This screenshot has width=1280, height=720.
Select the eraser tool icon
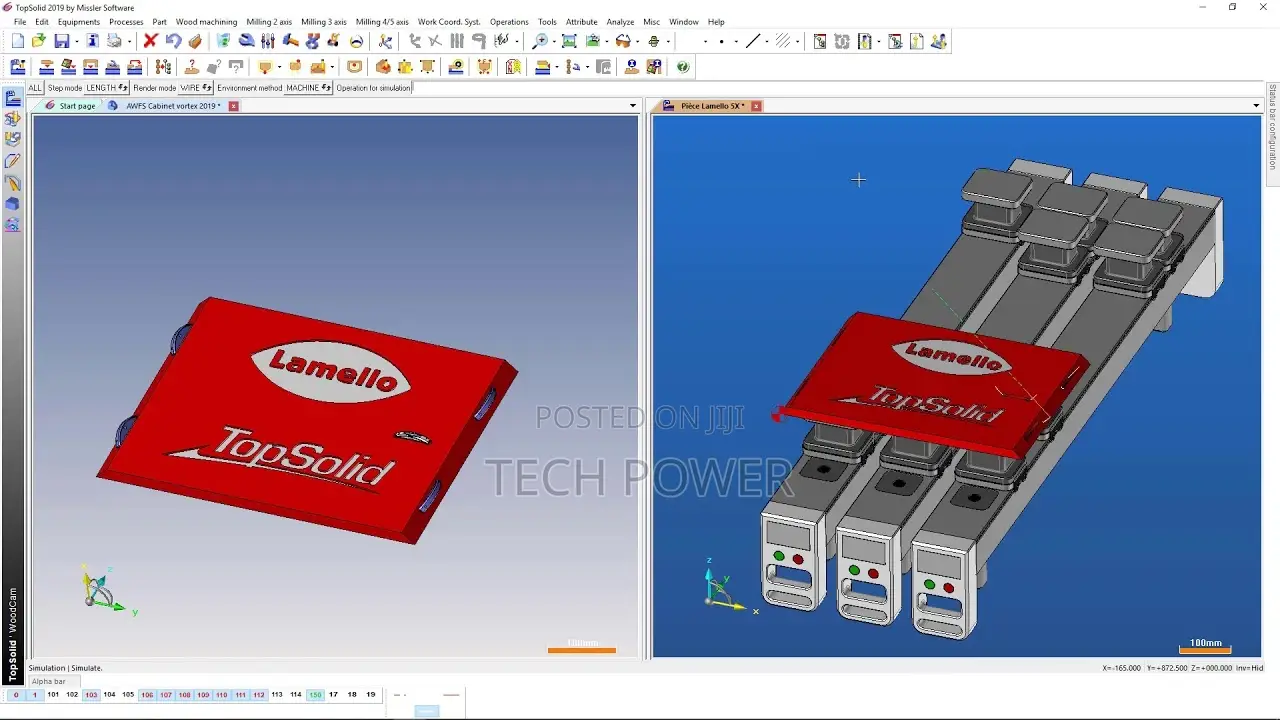pos(195,41)
